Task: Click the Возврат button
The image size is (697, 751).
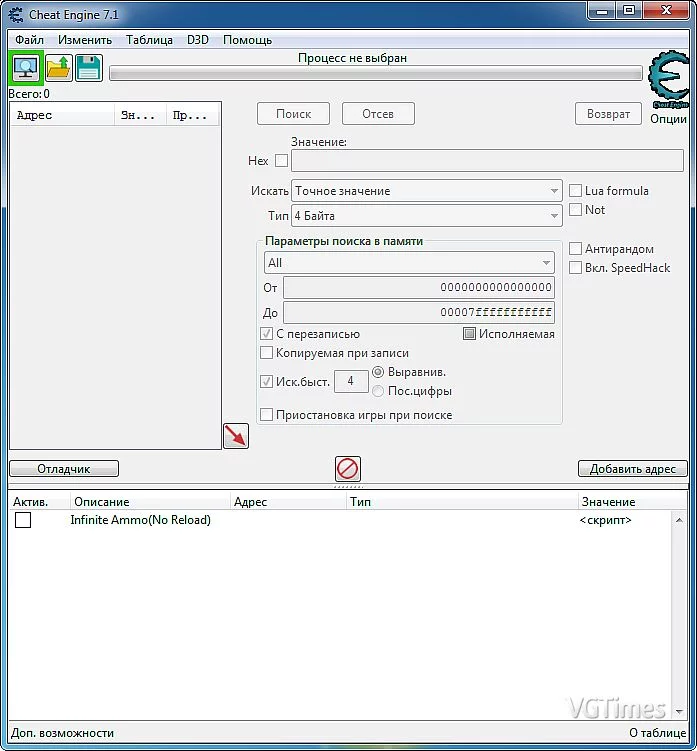Action: click(x=608, y=114)
